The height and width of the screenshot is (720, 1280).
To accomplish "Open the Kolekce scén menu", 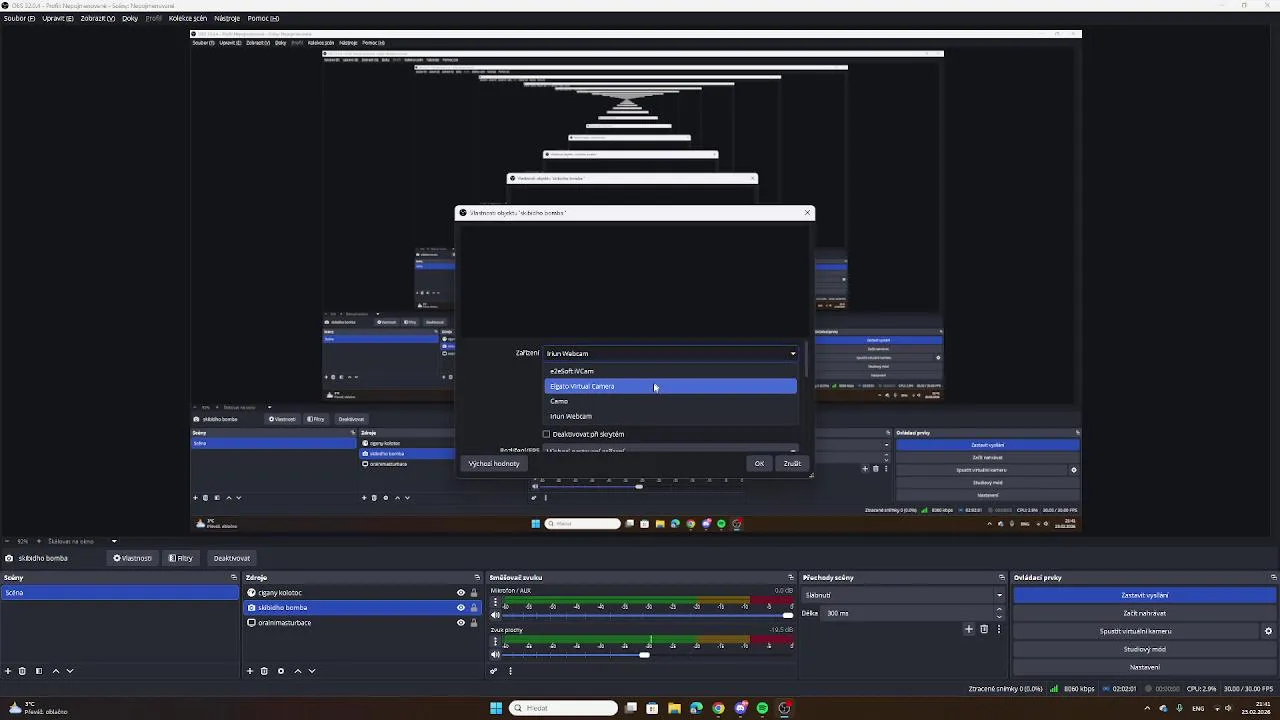I will click(188, 18).
